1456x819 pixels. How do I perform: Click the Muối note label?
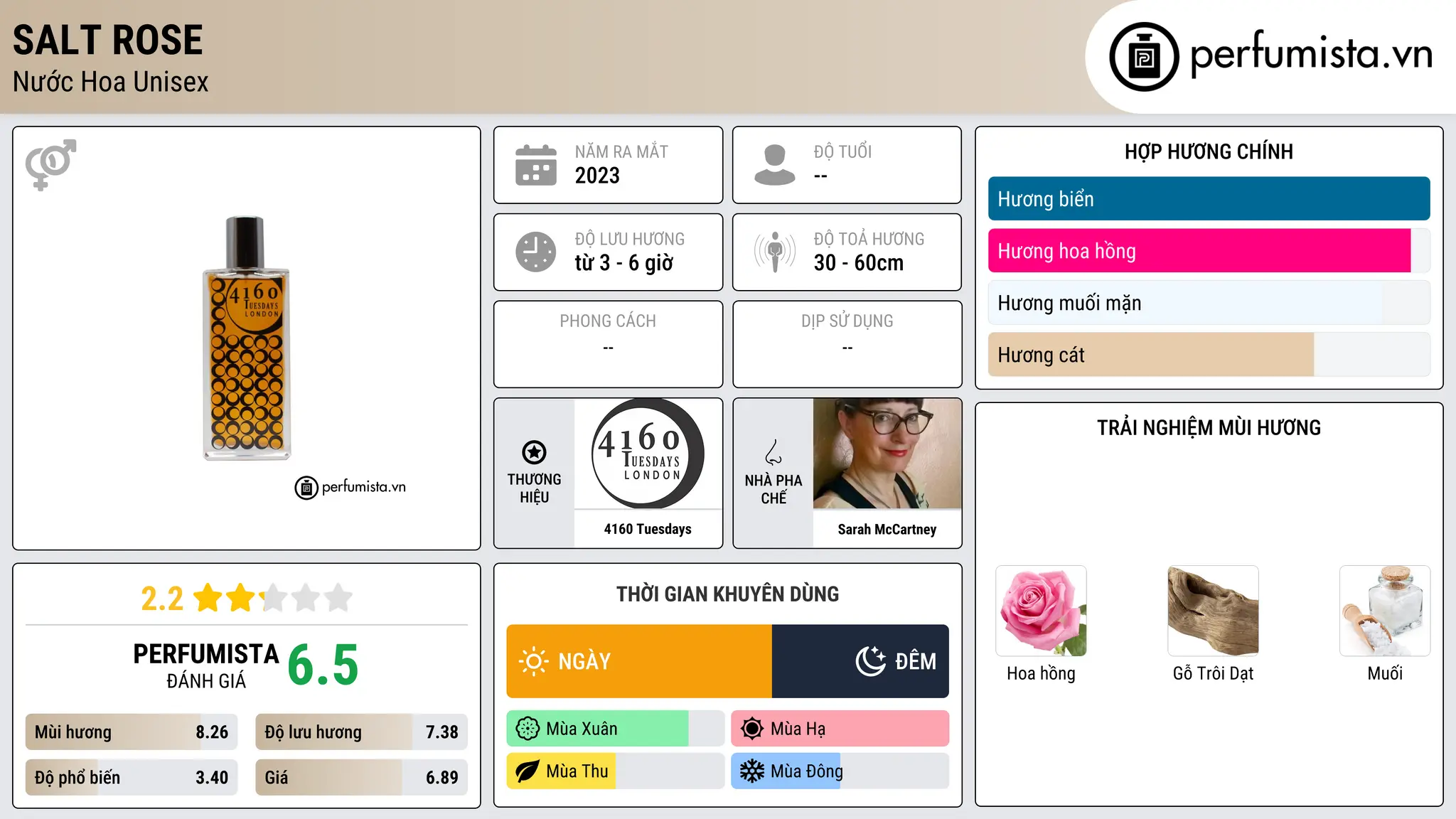(1385, 673)
